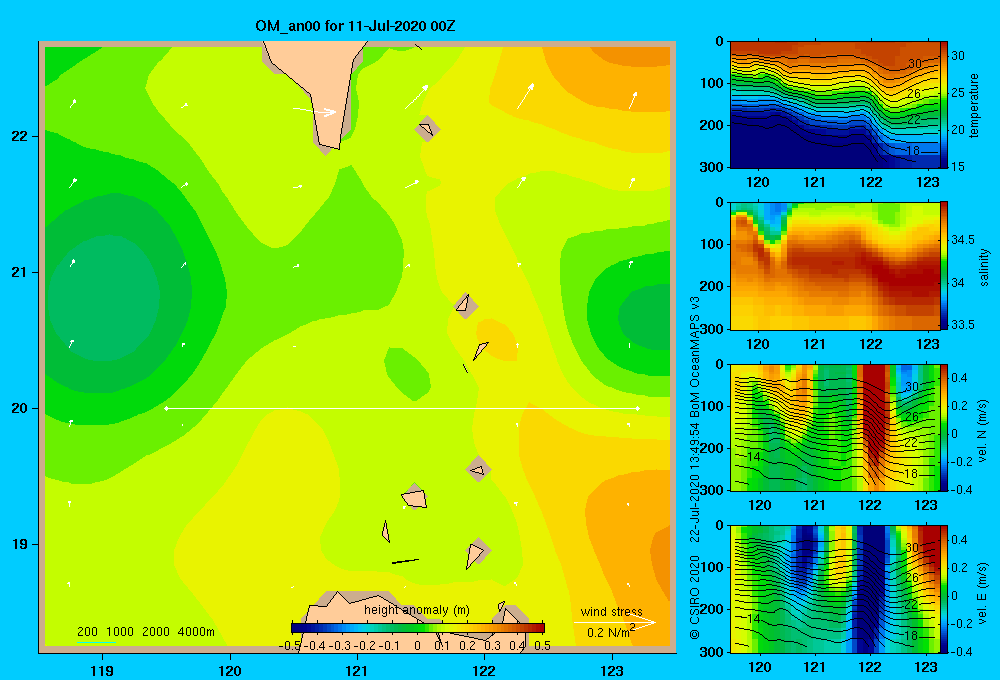1000x680 pixels.
Task: Click the salinity color scale bar
Action: click(944, 266)
